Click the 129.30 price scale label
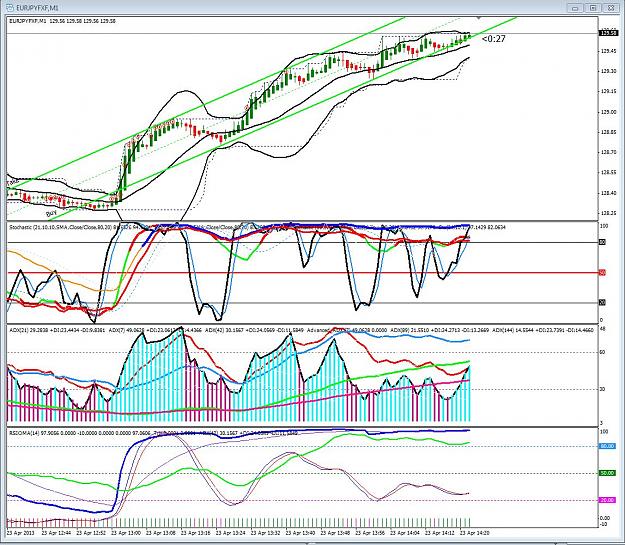Screen dimensions: 625x545 pos(608,71)
